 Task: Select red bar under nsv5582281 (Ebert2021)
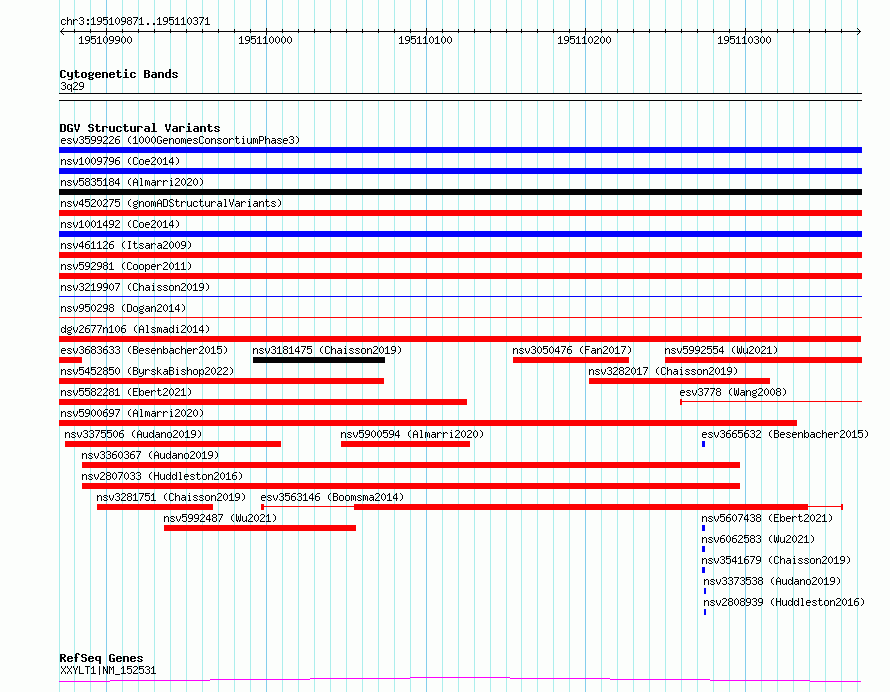263,402
